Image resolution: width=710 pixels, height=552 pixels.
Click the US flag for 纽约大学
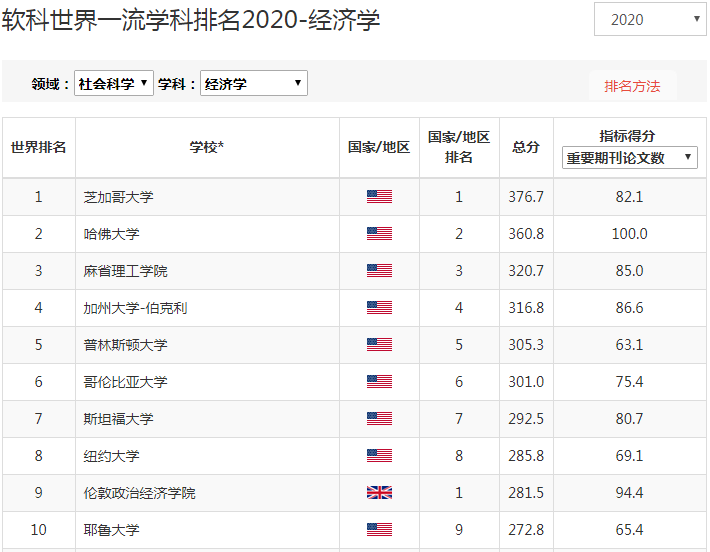point(379,456)
